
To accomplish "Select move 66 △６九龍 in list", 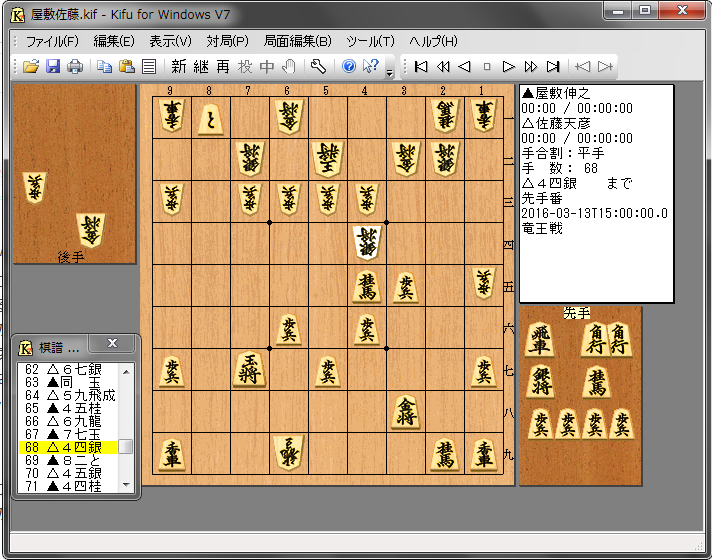I will (68, 421).
